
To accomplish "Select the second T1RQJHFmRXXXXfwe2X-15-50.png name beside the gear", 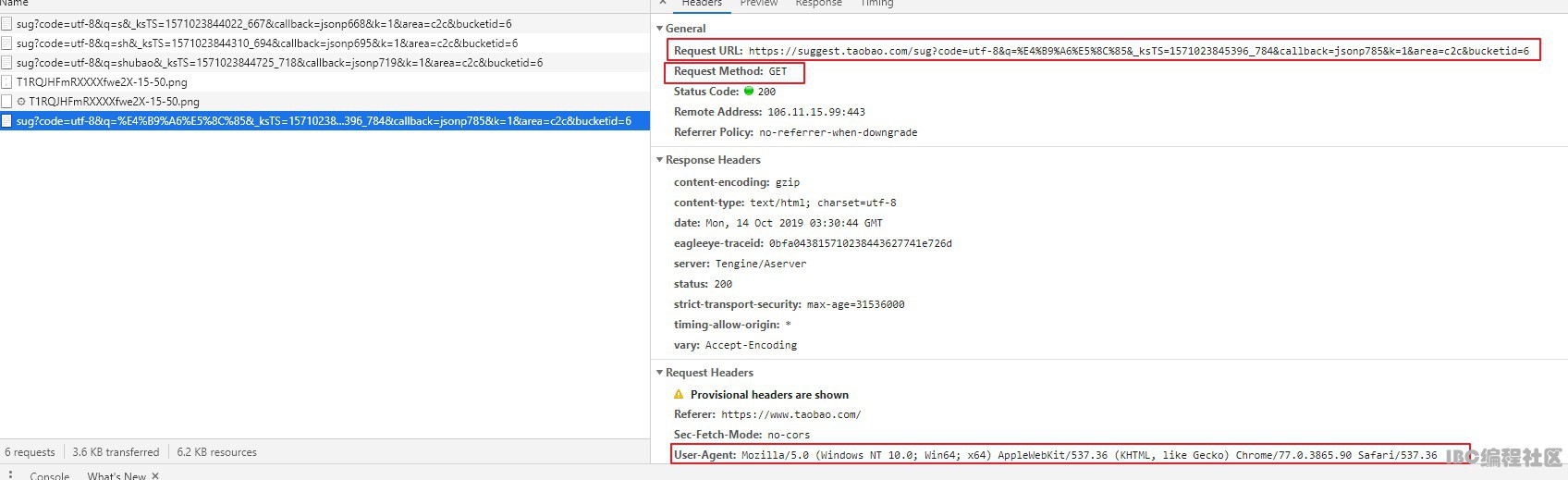I will pos(114,102).
